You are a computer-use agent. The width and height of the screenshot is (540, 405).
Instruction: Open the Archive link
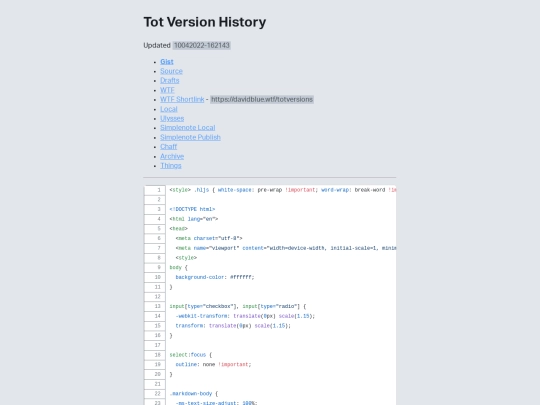(x=172, y=156)
